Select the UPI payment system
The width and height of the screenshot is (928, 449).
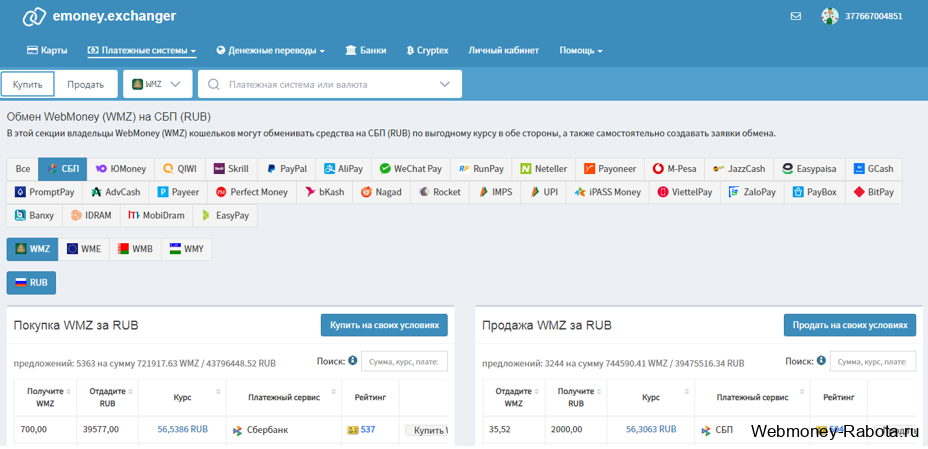[x=543, y=192]
